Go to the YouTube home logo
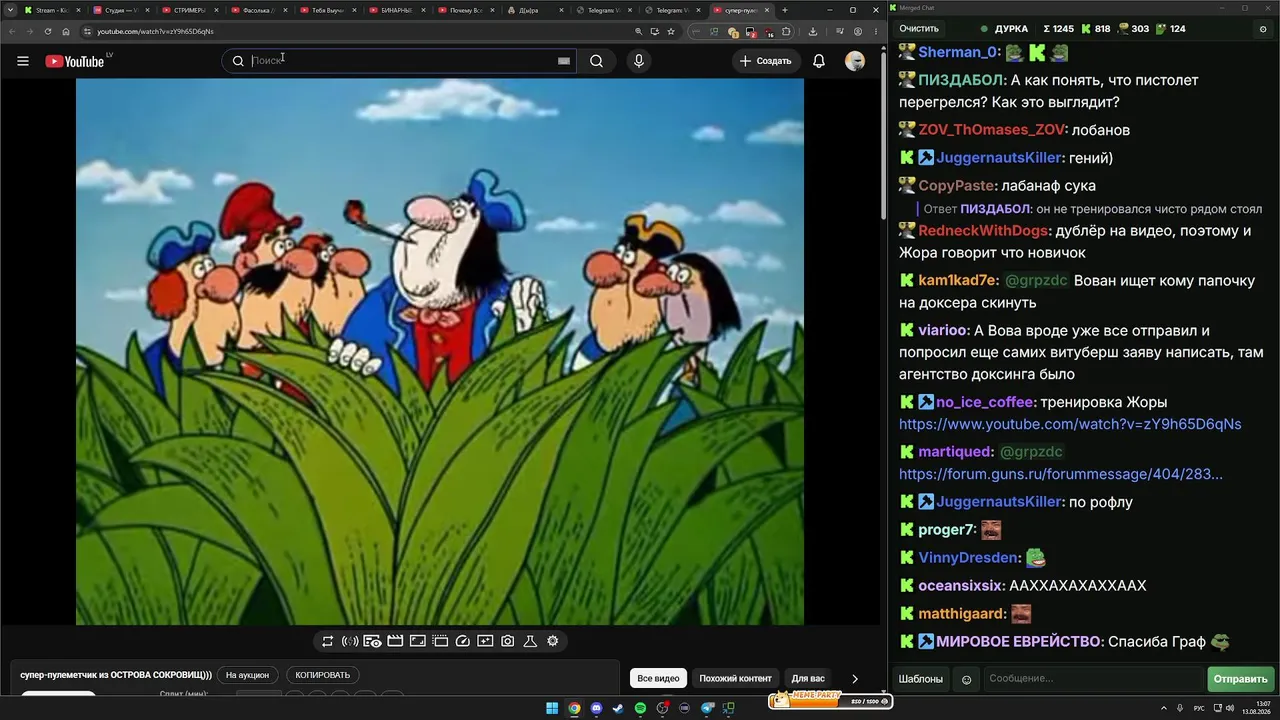This screenshot has height=720, width=1280. [x=75, y=61]
